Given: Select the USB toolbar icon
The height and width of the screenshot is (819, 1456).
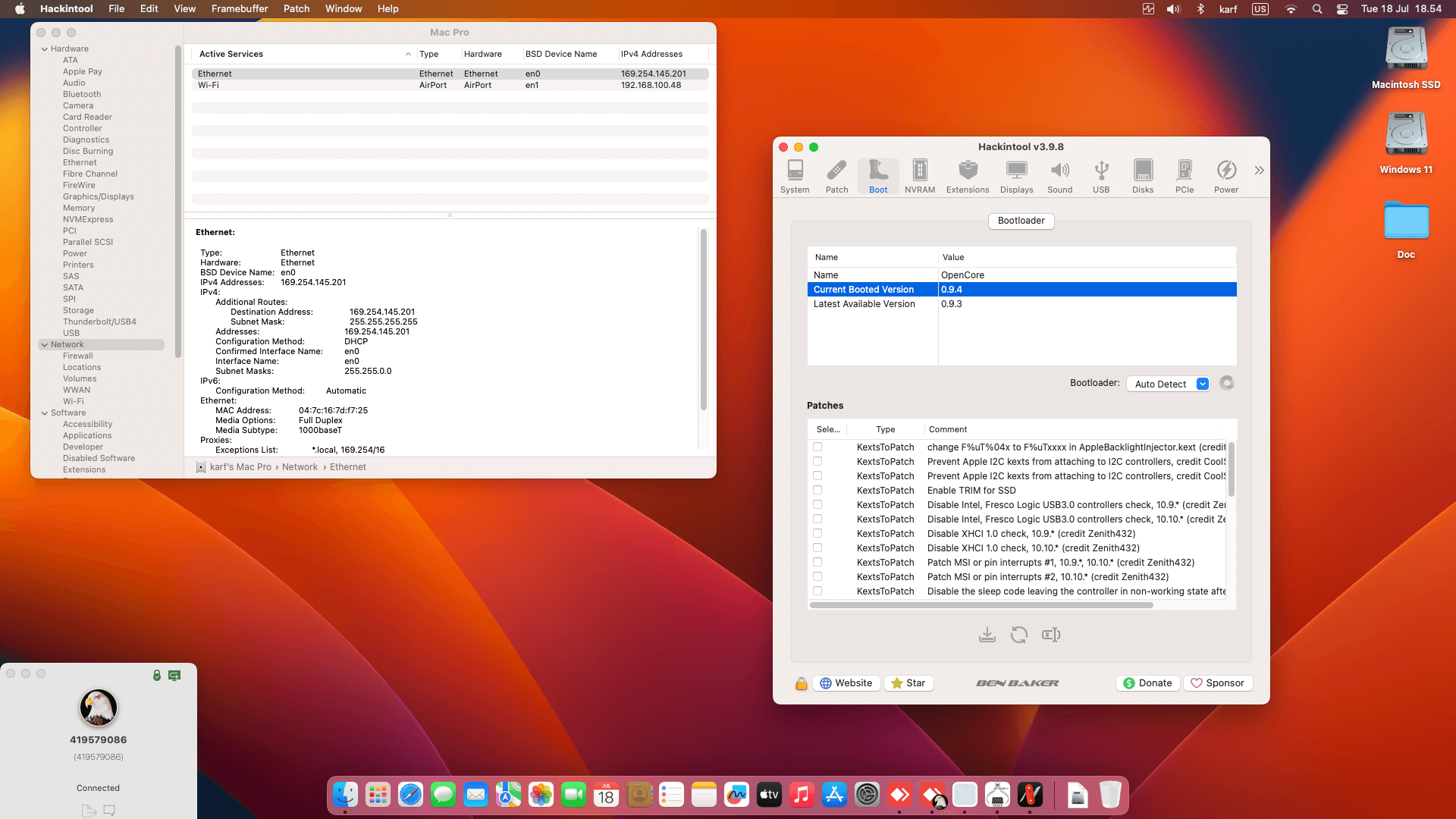Looking at the screenshot, I should pos(1100,176).
